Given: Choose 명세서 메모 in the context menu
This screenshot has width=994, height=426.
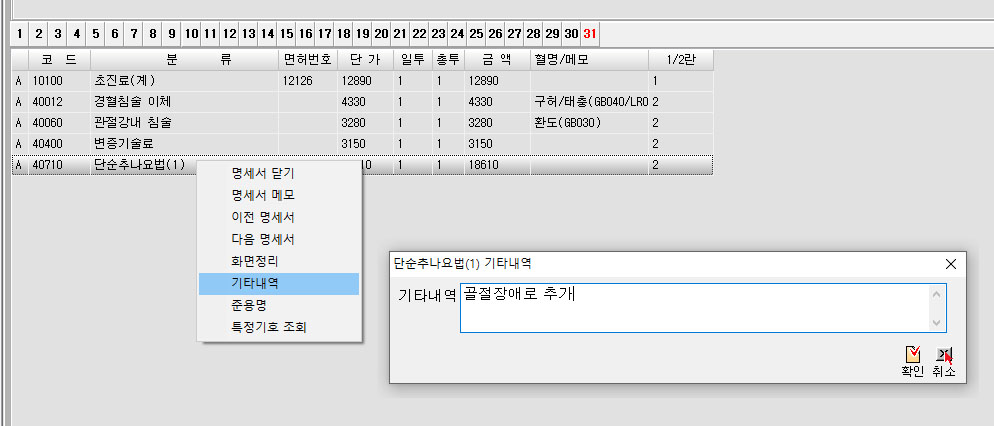Looking at the screenshot, I should coord(262,195).
